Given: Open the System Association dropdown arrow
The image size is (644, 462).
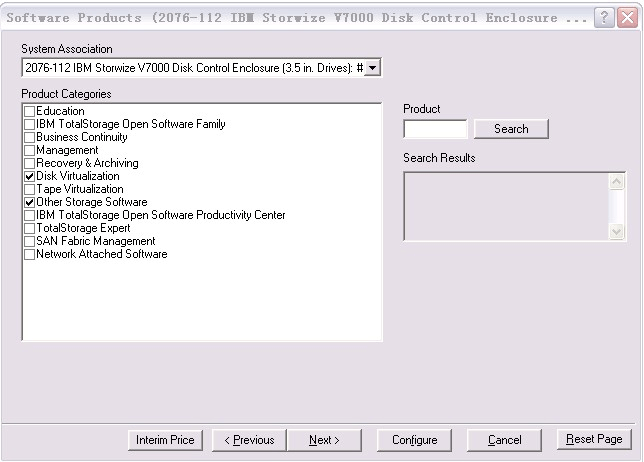Looking at the screenshot, I should 373,68.
